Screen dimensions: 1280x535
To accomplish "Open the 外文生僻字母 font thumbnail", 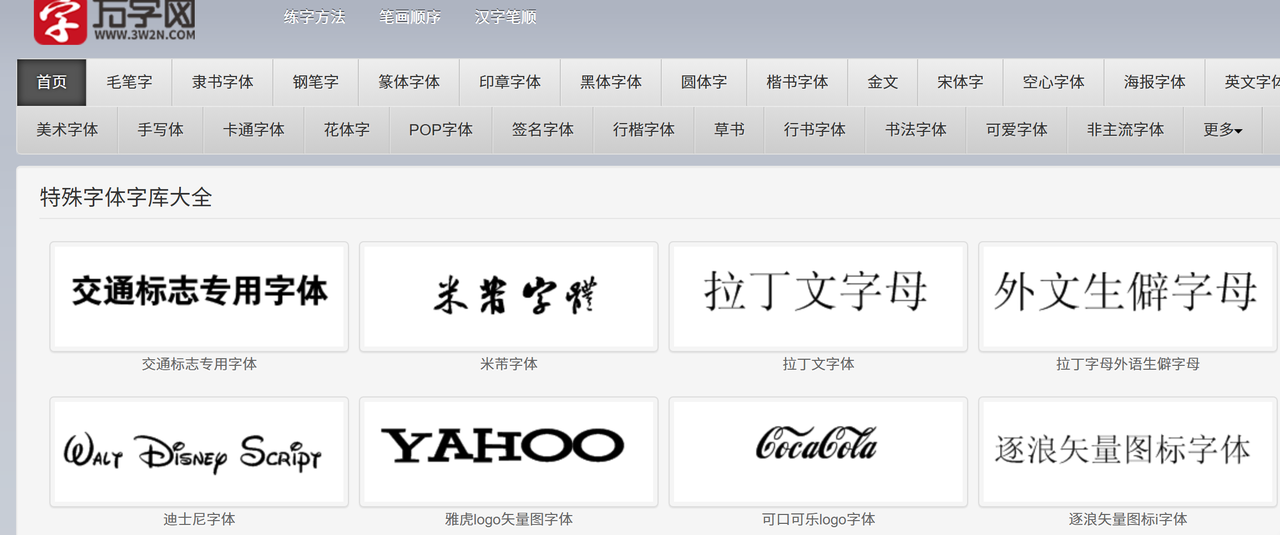I will (x=1127, y=296).
